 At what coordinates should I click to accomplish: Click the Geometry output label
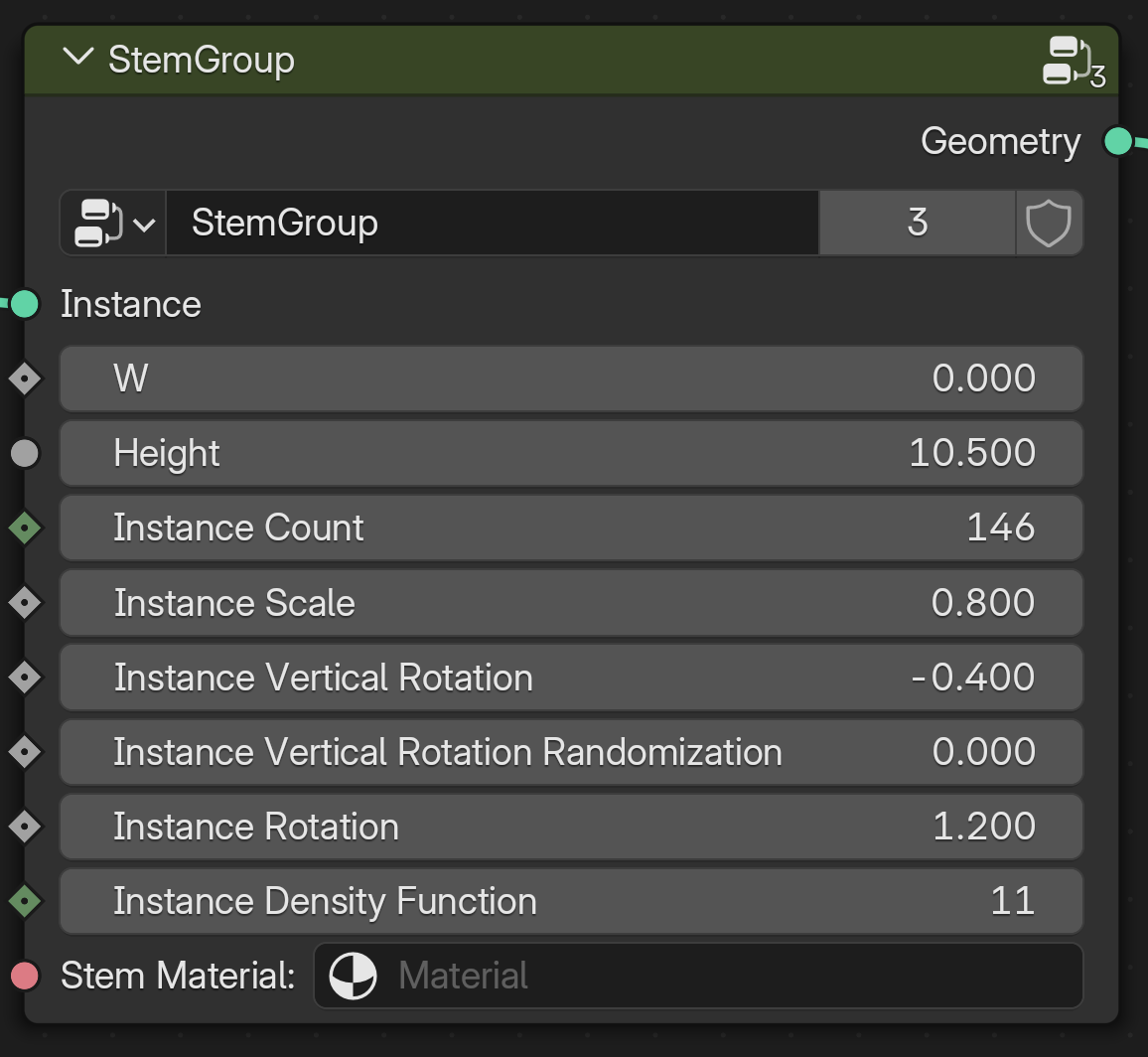1000,141
